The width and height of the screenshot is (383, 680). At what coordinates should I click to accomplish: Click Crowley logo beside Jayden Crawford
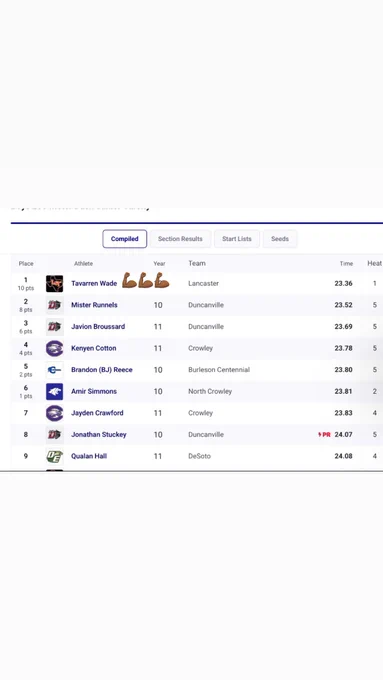click(x=55, y=413)
